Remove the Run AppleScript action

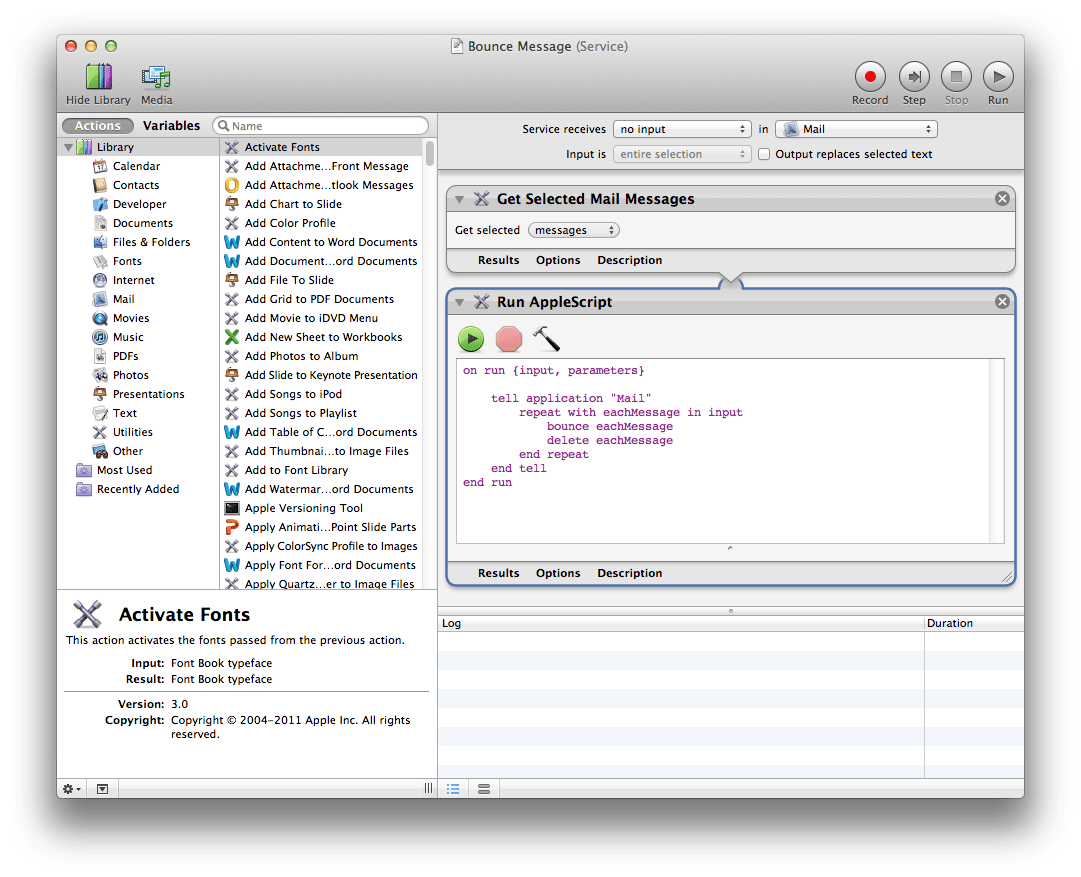tap(1002, 301)
